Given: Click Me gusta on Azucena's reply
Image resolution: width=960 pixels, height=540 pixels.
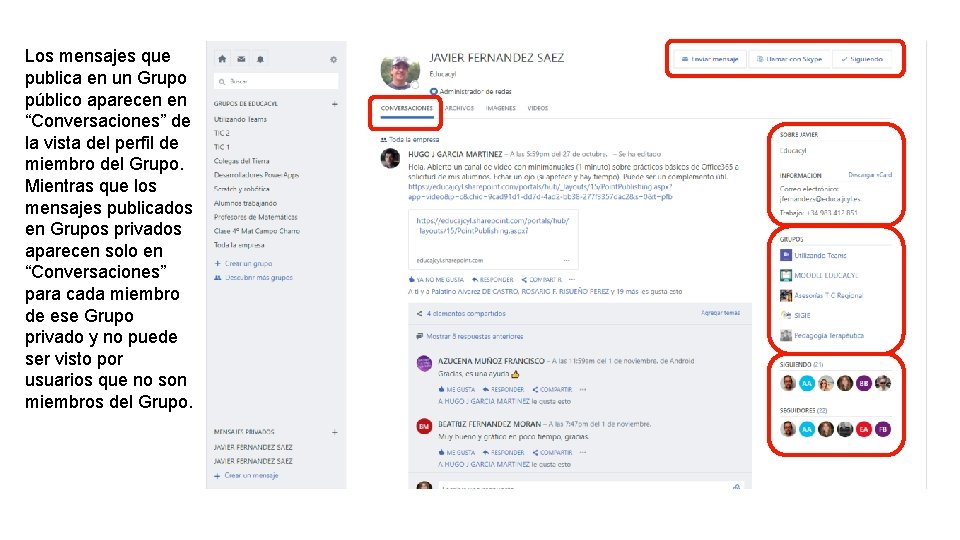Looking at the screenshot, I should tap(457, 389).
